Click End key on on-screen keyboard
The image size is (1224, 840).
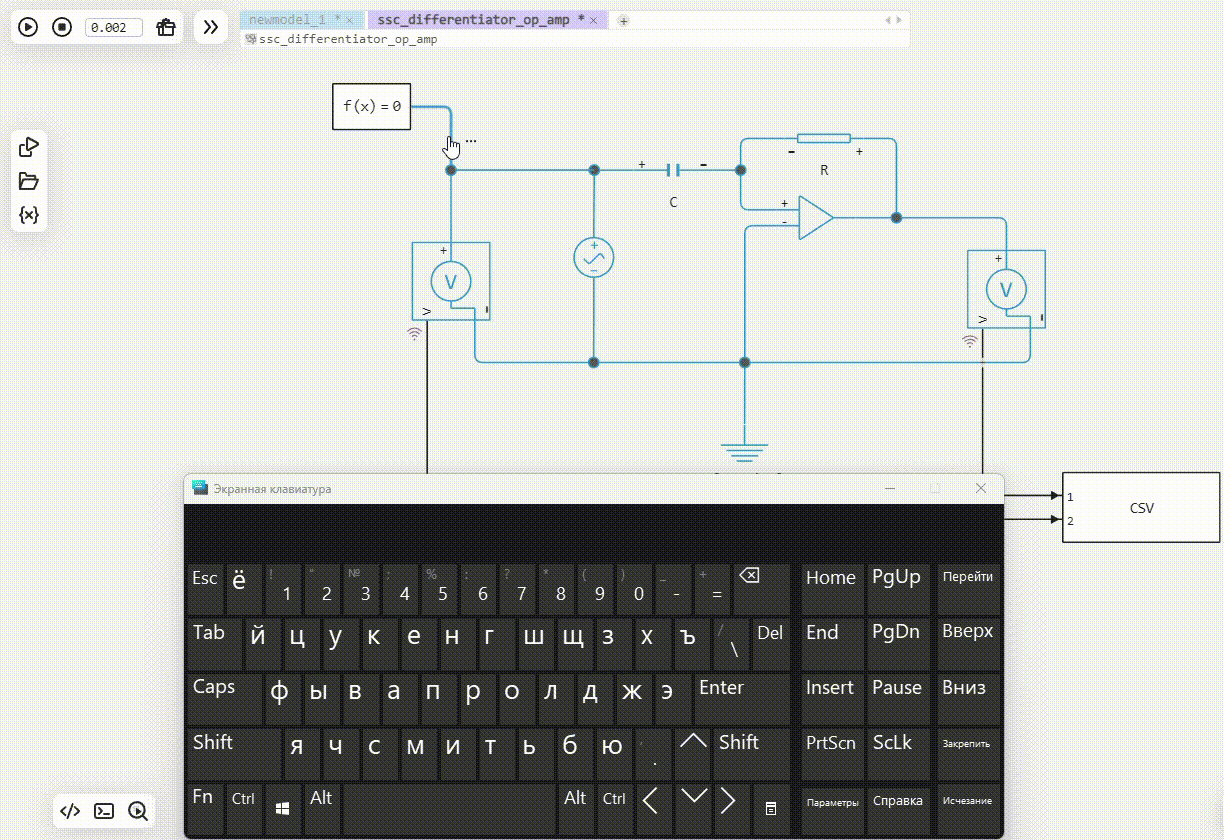point(832,644)
